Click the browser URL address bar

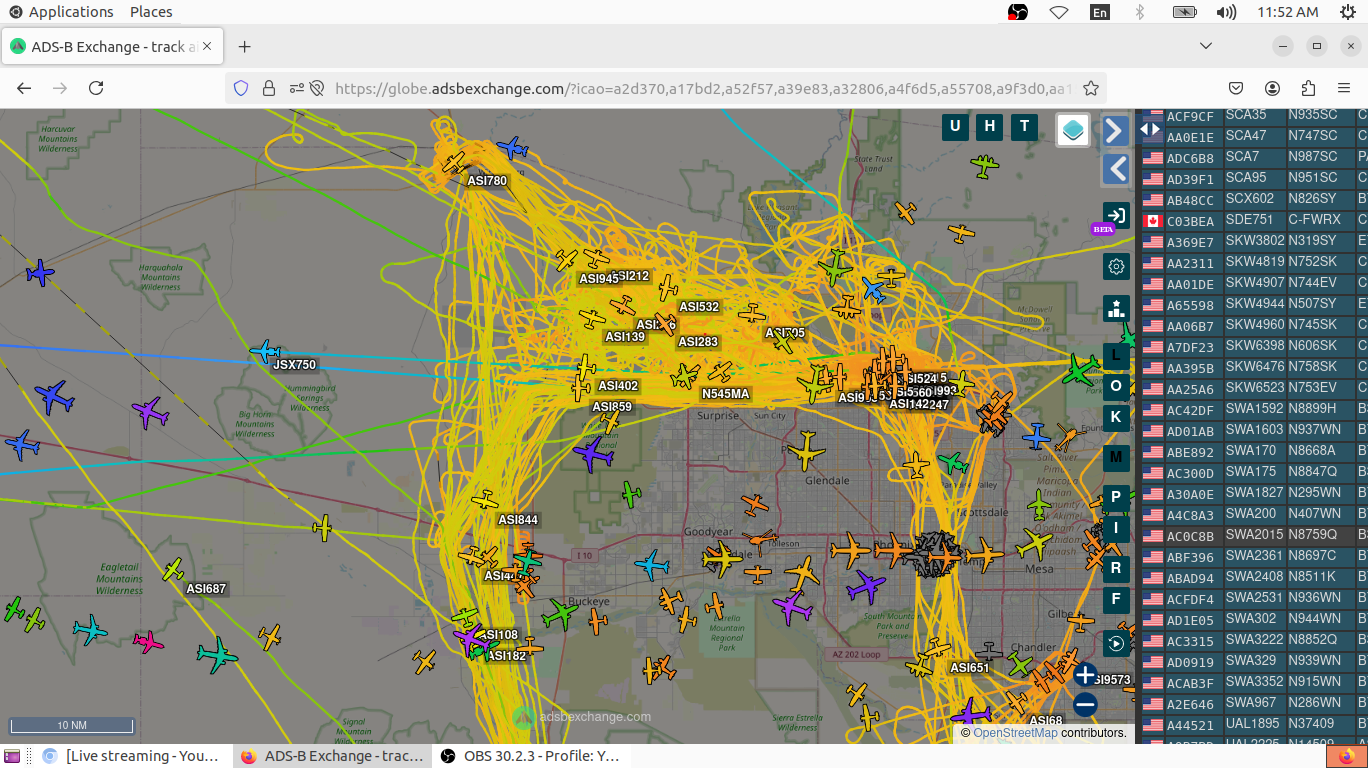click(703, 88)
